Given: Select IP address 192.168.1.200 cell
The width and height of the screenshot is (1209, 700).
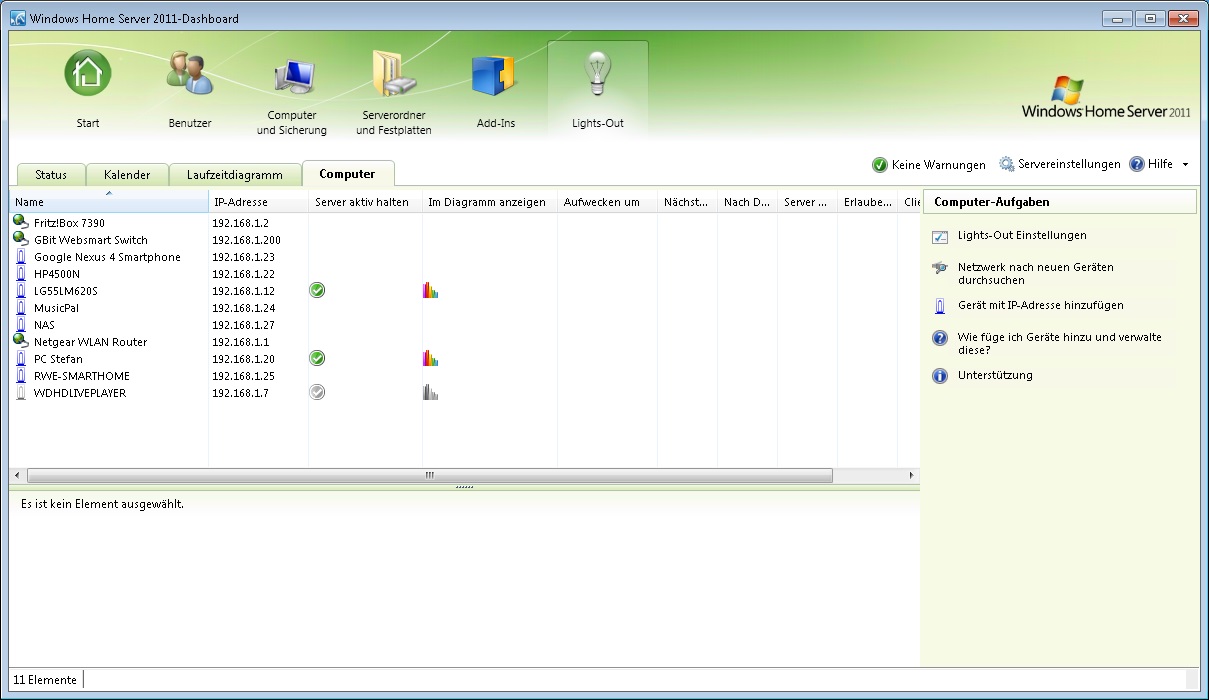Looking at the screenshot, I should [246, 240].
